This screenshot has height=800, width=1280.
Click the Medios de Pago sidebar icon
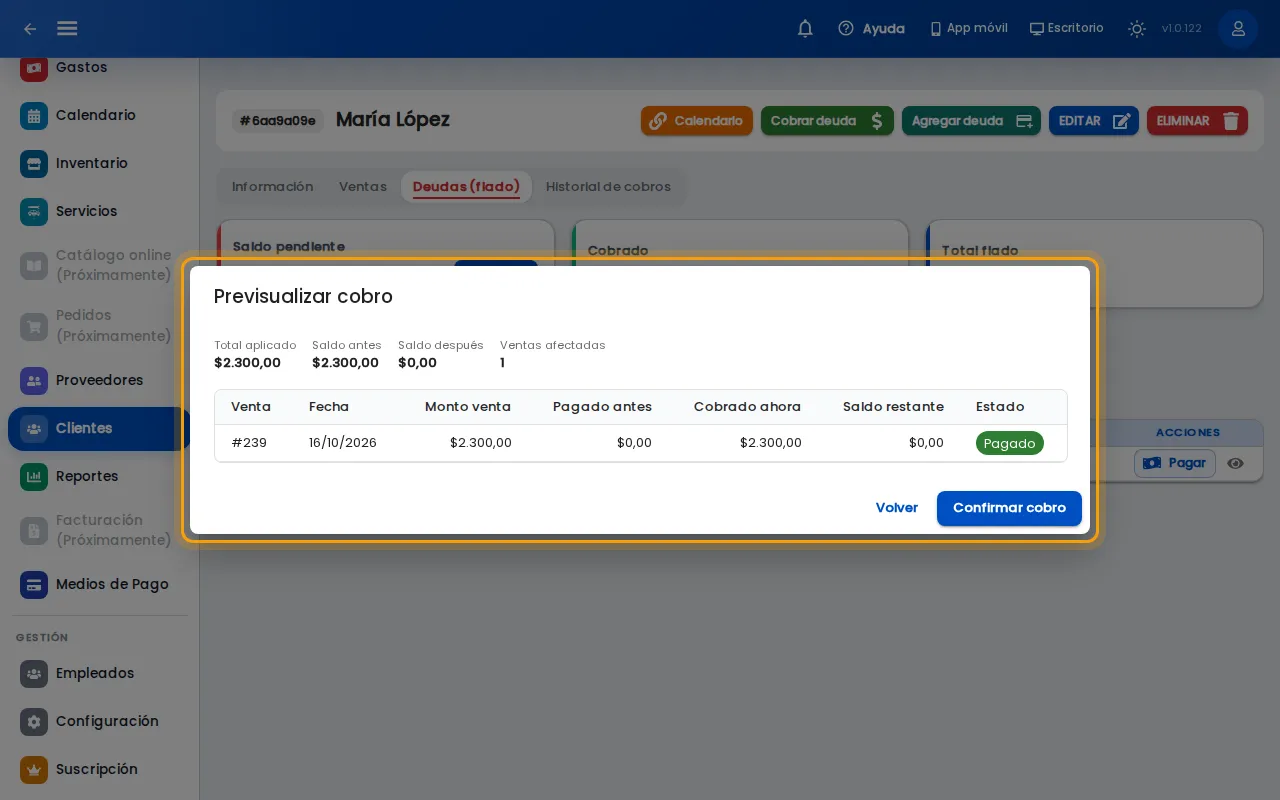point(34,584)
